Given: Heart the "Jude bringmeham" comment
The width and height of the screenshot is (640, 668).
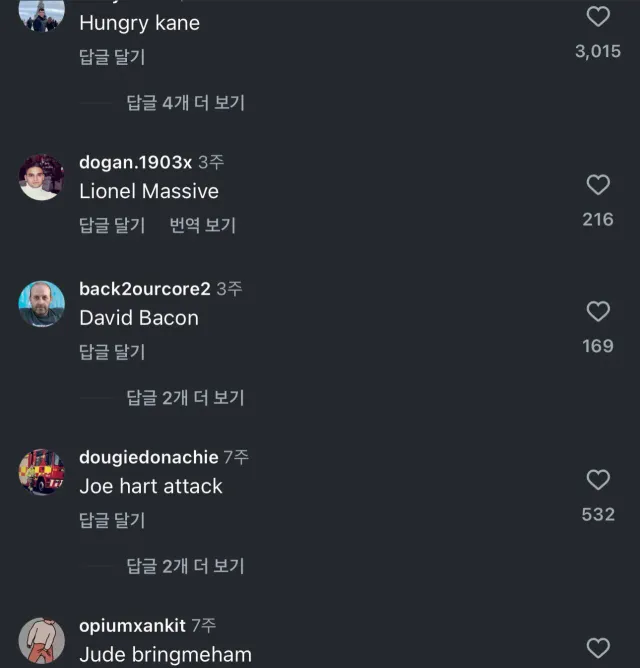Looking at the screenshot, I should (598, 648).
